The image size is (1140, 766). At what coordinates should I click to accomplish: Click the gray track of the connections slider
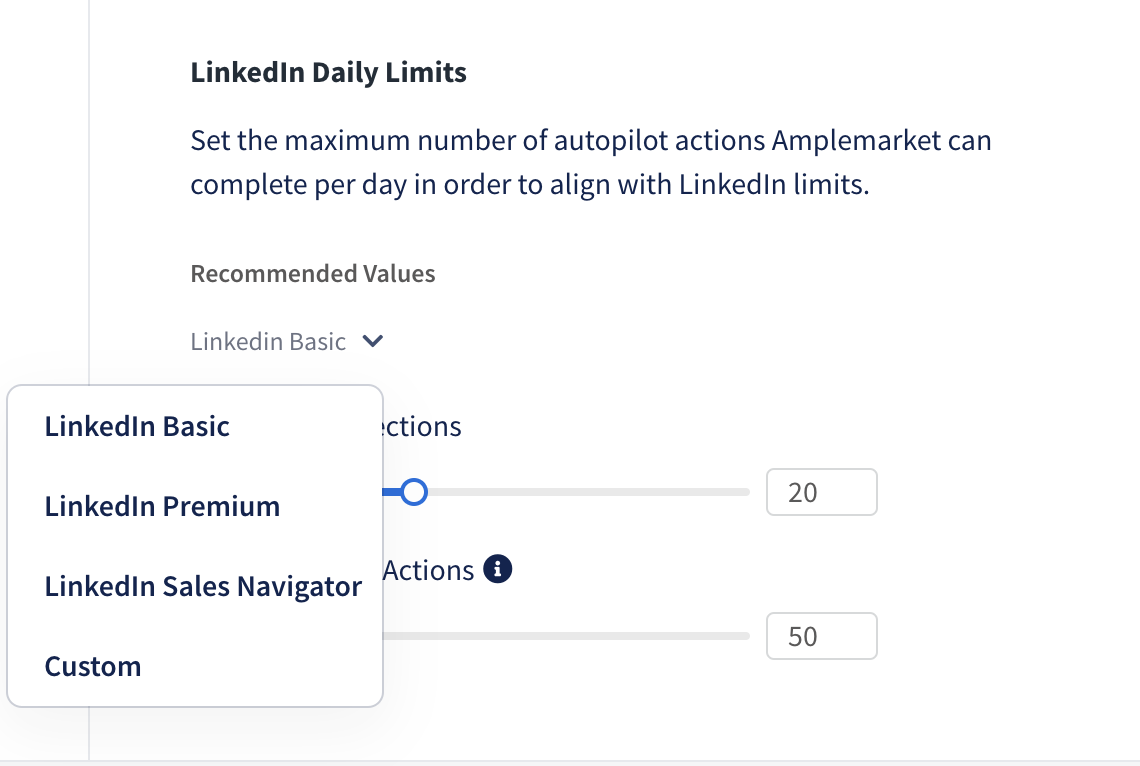pos(588,492)
